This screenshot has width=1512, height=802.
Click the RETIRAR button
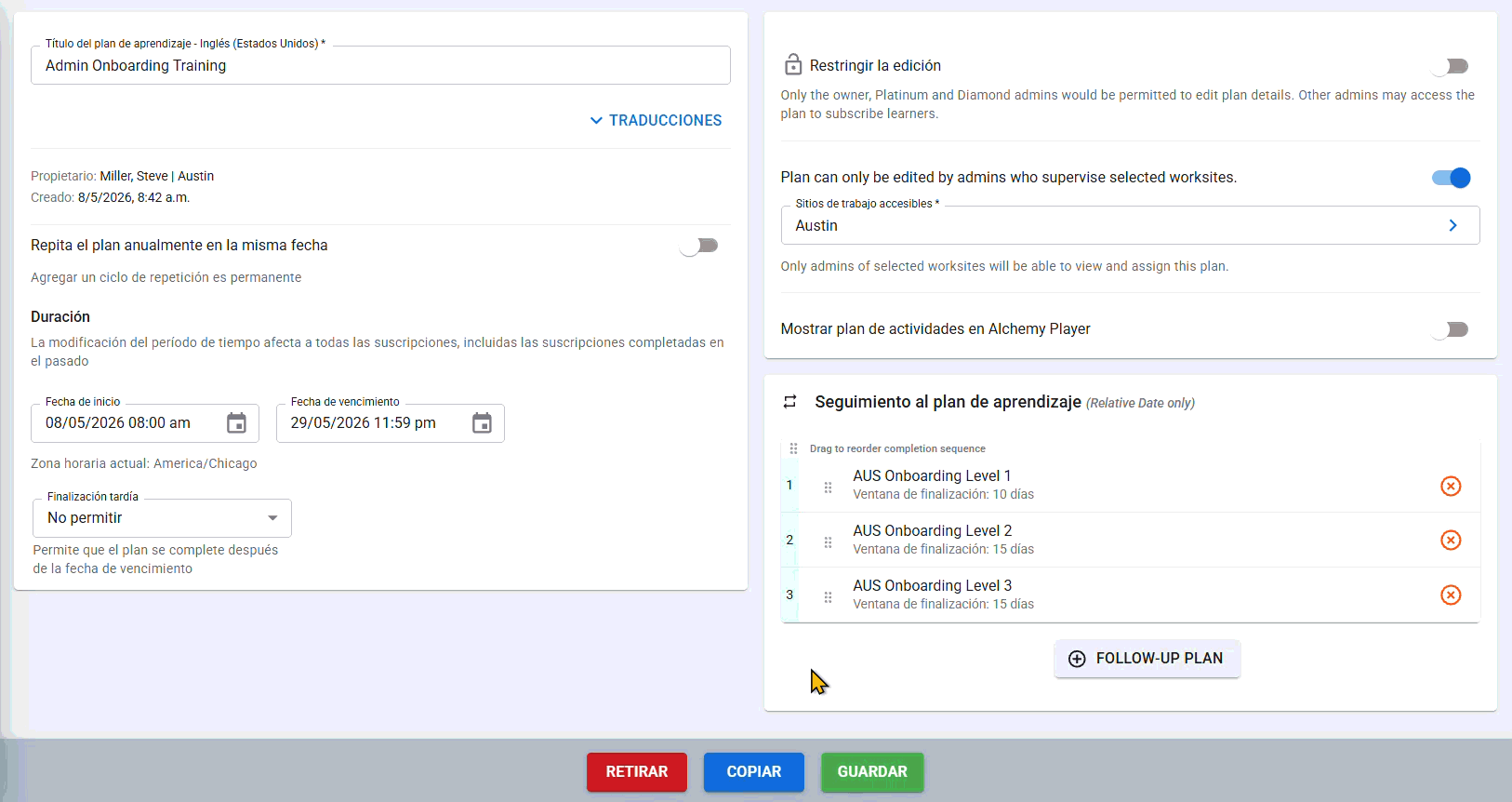click(x=637, y=772)
